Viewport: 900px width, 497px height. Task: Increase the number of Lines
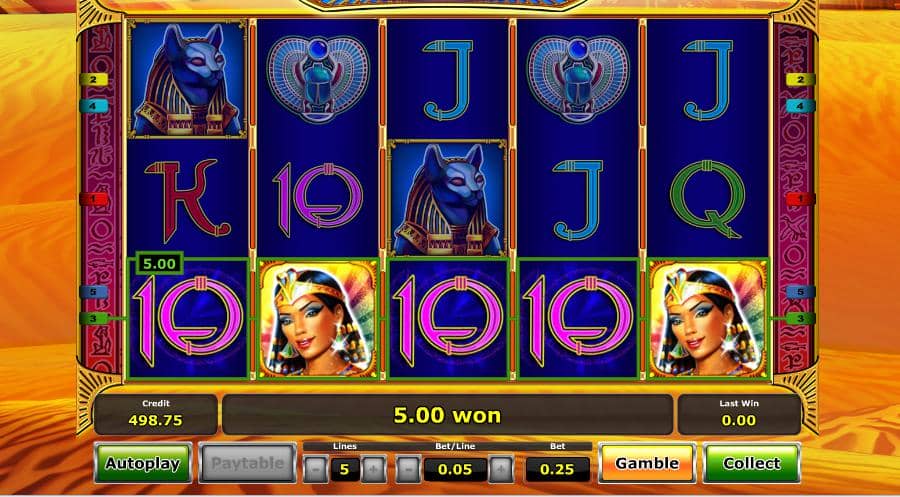374,469
